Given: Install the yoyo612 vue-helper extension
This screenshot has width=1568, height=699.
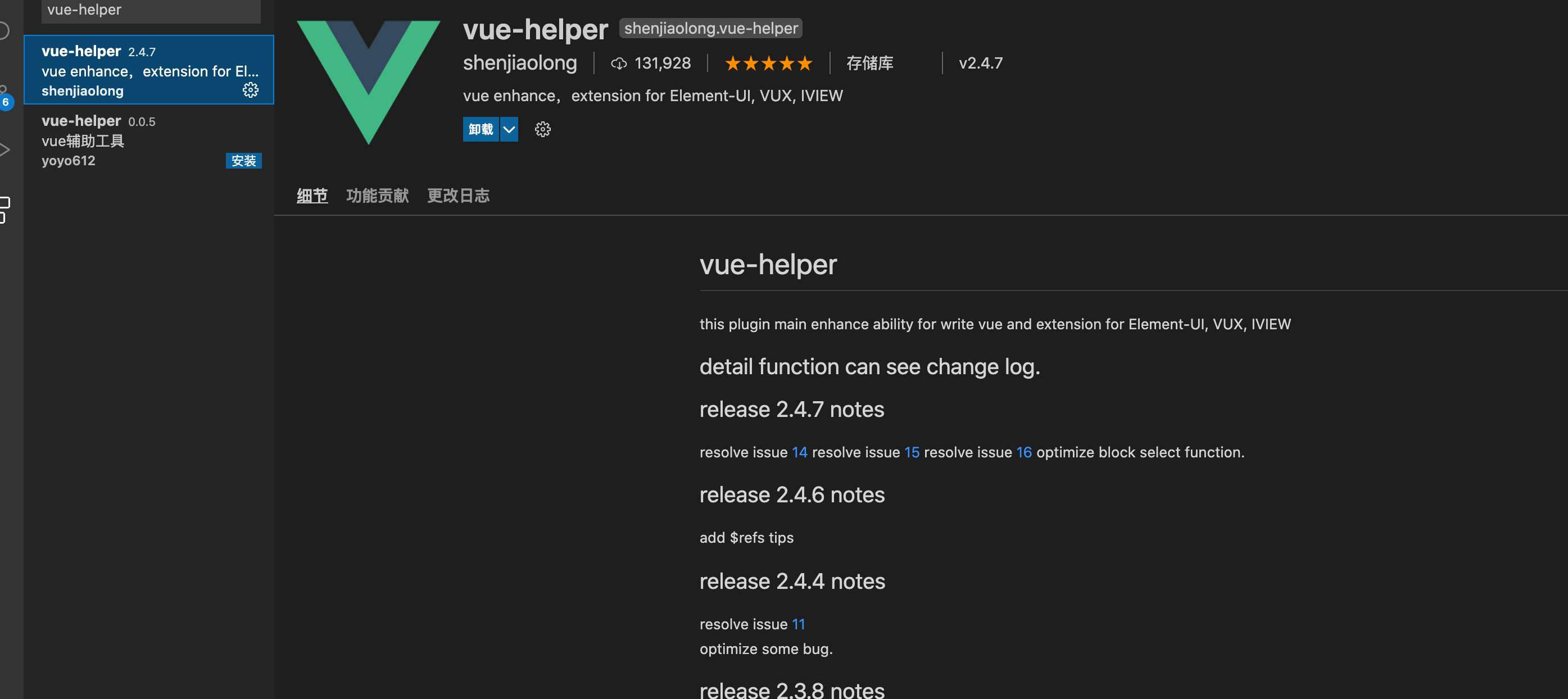Looking at the screenshot, I should 243,161.
